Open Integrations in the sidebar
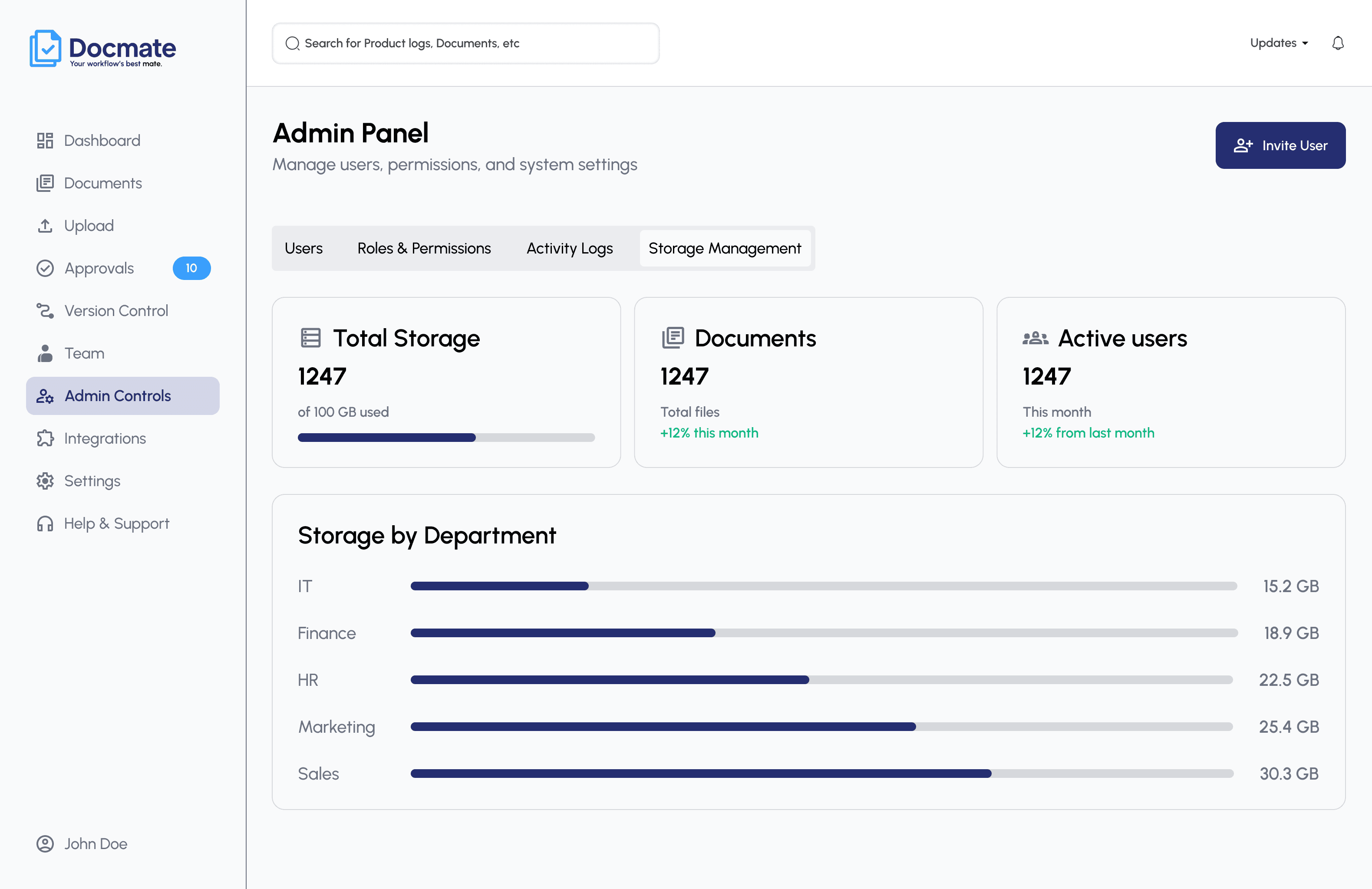This screenshot has width=1372, height=889. [123, 439]
